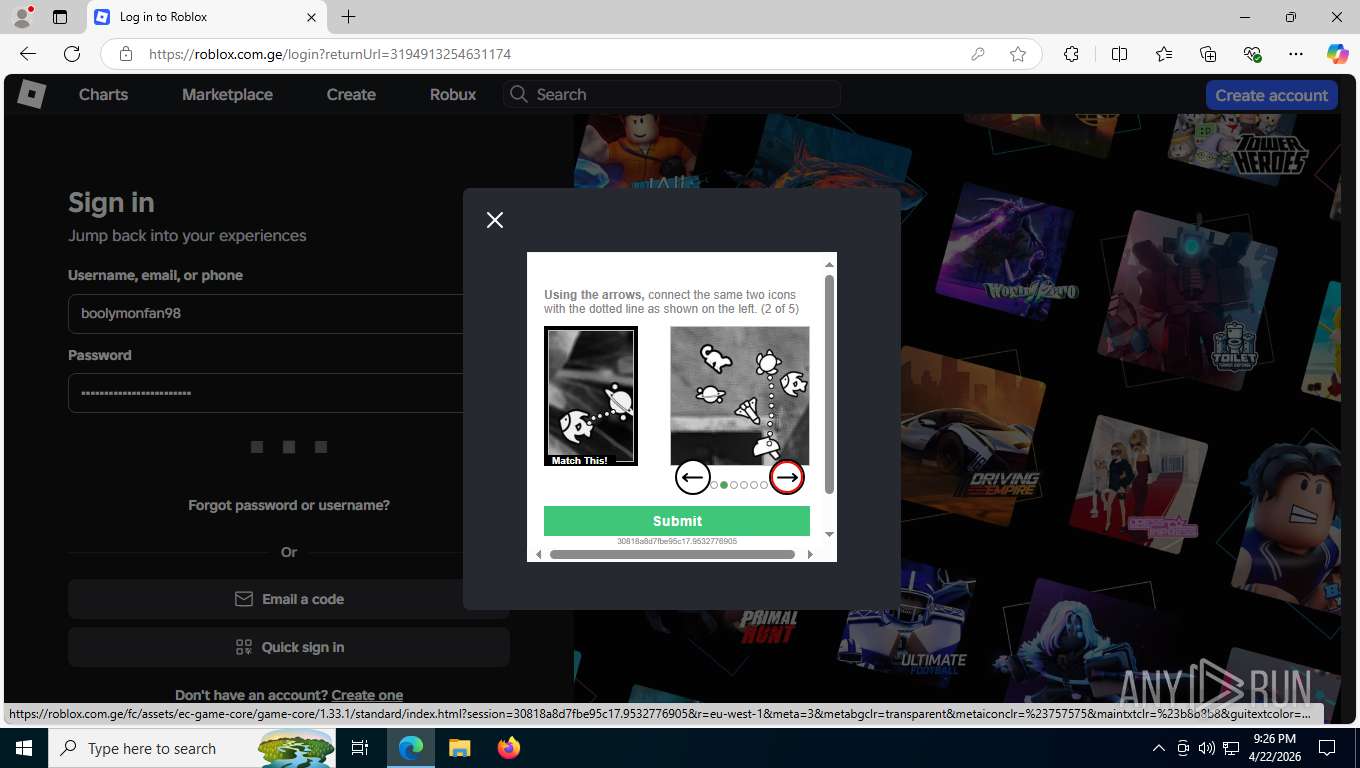Open Forgot password or username link

(289, 505)
